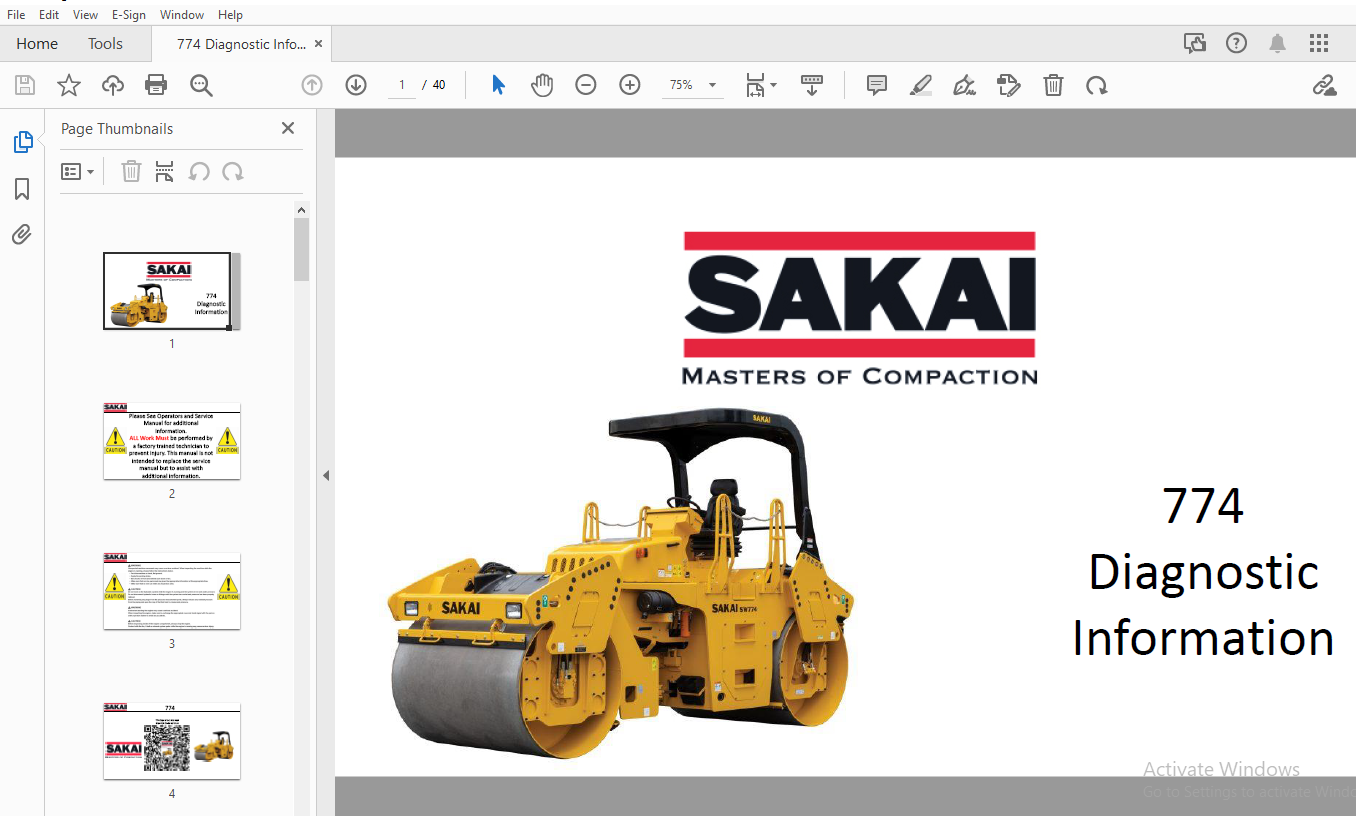Upload file to cloud icon
The width and height of the screenshot is (1356, 816).
pos(113,85)
